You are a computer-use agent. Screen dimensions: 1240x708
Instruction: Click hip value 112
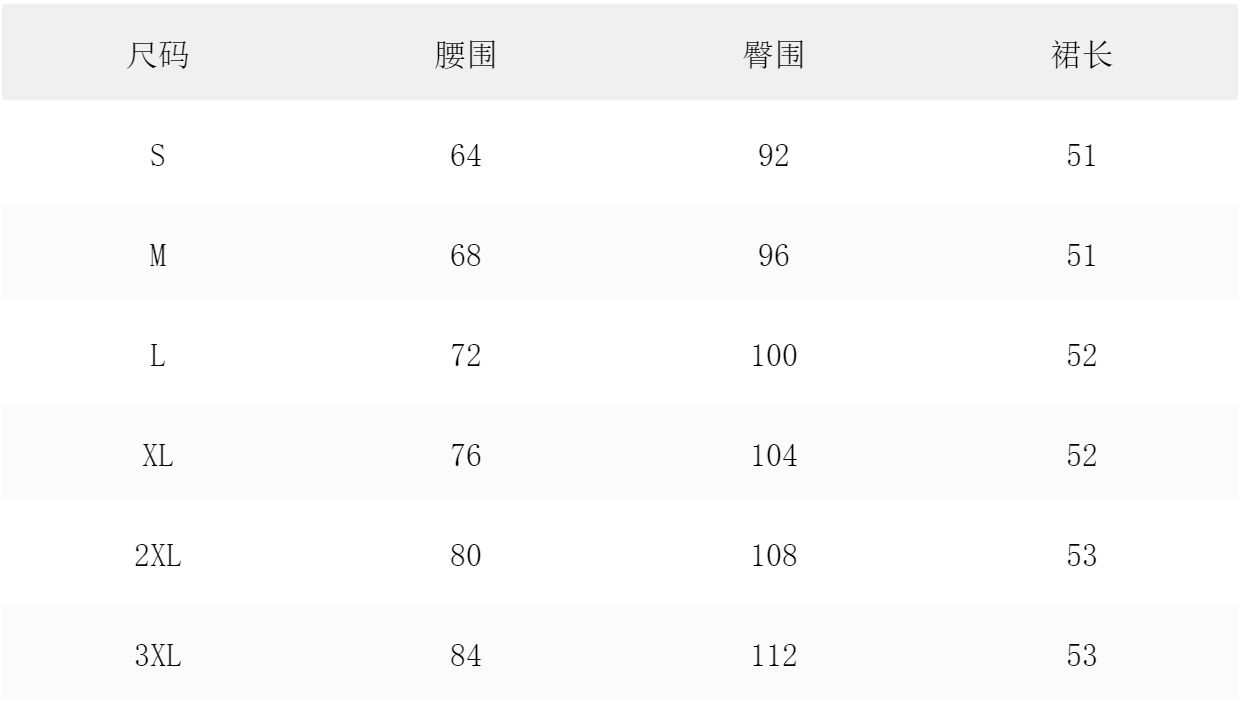[x=773, y=657]
